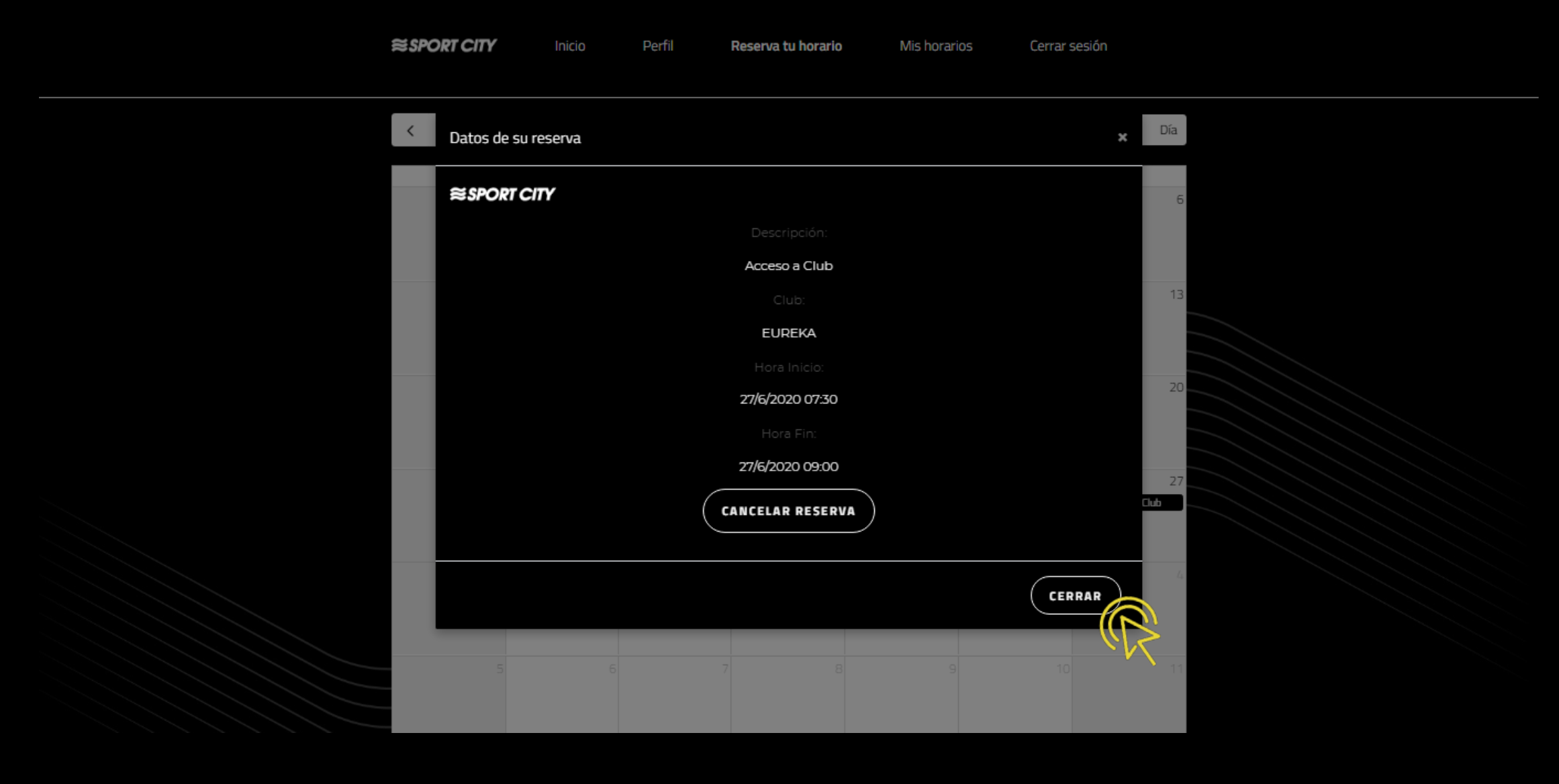The image size is (1559, 784).
Task: Click the Sport City logo in header
Action: tap(444, 46)
